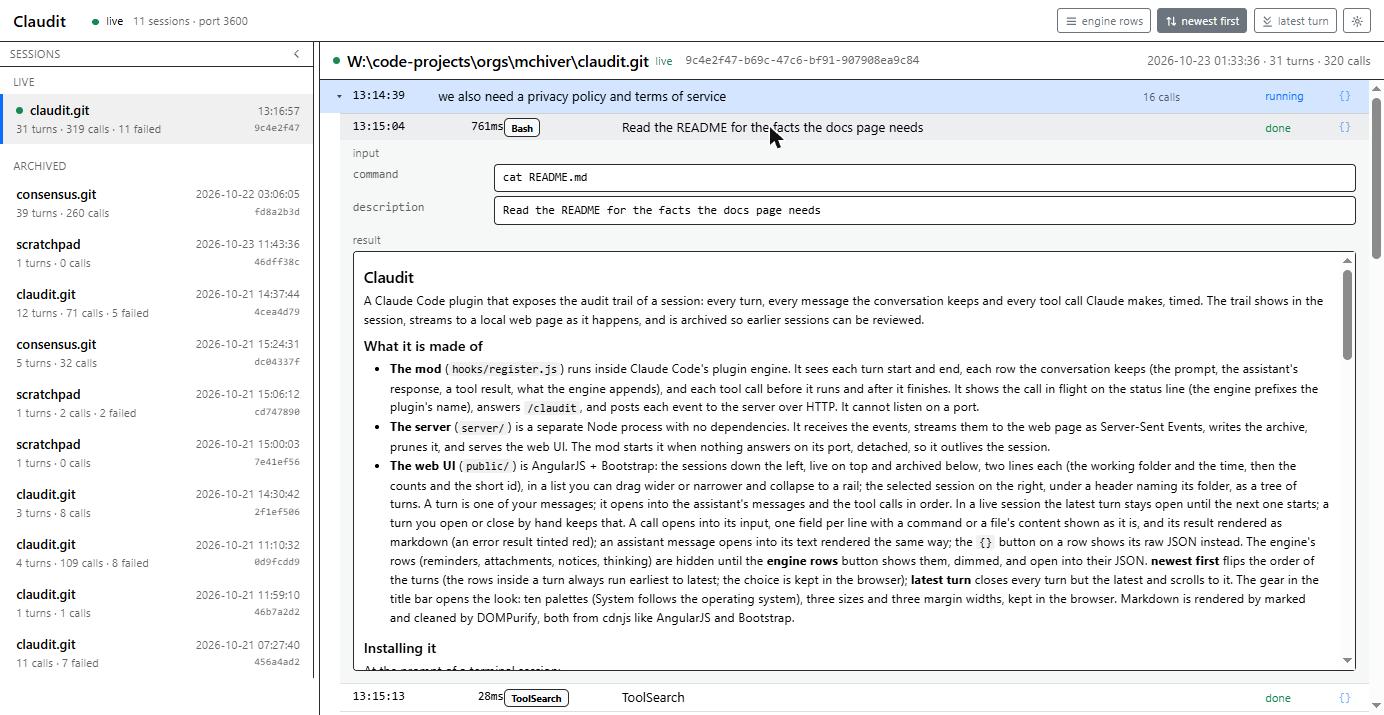This screenshot has width=1384, height=715.
Task: Toggle newest first ordering
Action: (1201, 20)
